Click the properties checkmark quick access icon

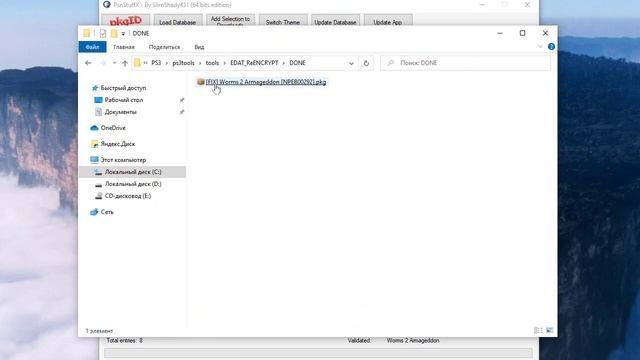(x=102, y=33)
